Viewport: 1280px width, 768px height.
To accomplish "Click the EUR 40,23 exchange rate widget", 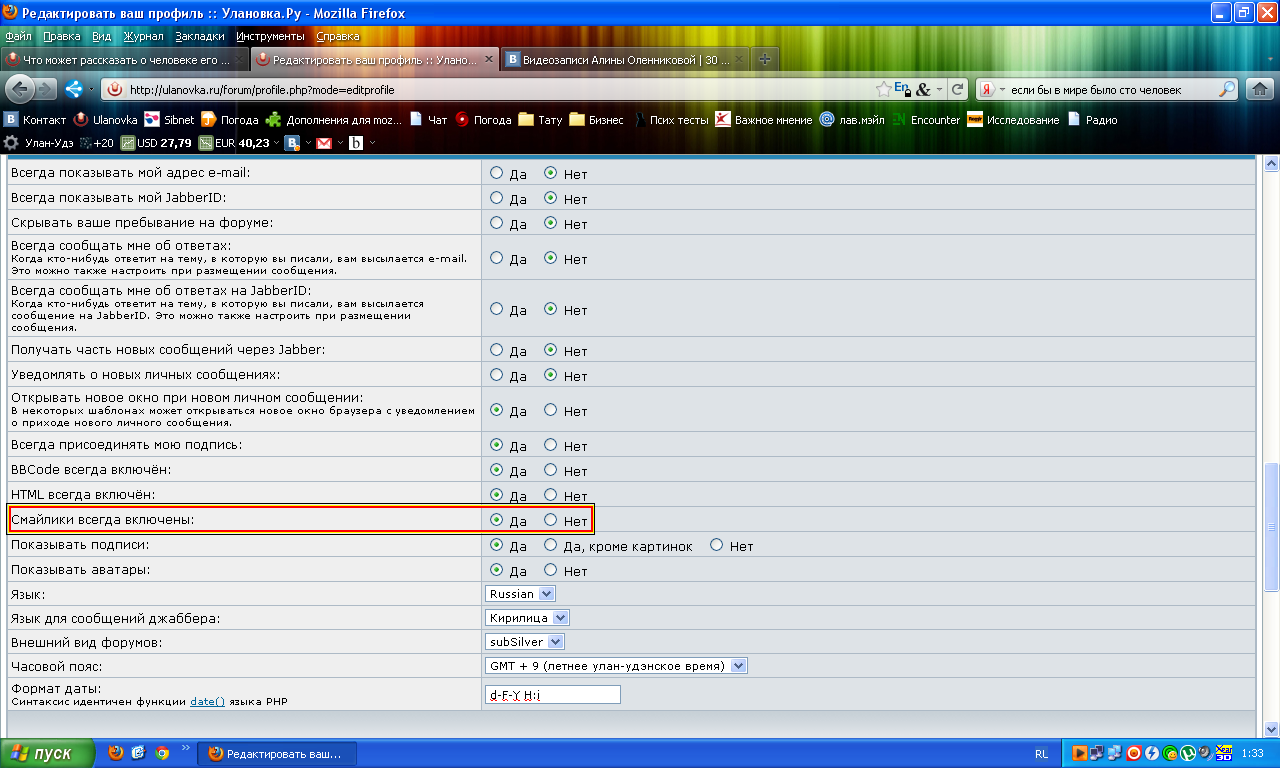I will coord(234,143).
